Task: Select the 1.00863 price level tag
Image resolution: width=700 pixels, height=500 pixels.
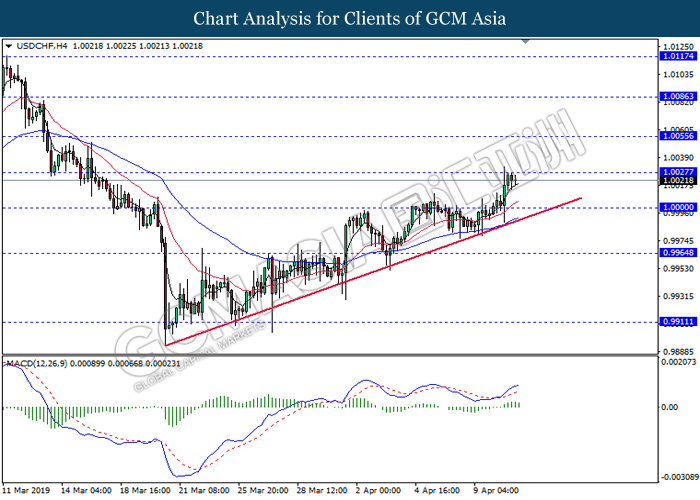Action: coord(677,97)
